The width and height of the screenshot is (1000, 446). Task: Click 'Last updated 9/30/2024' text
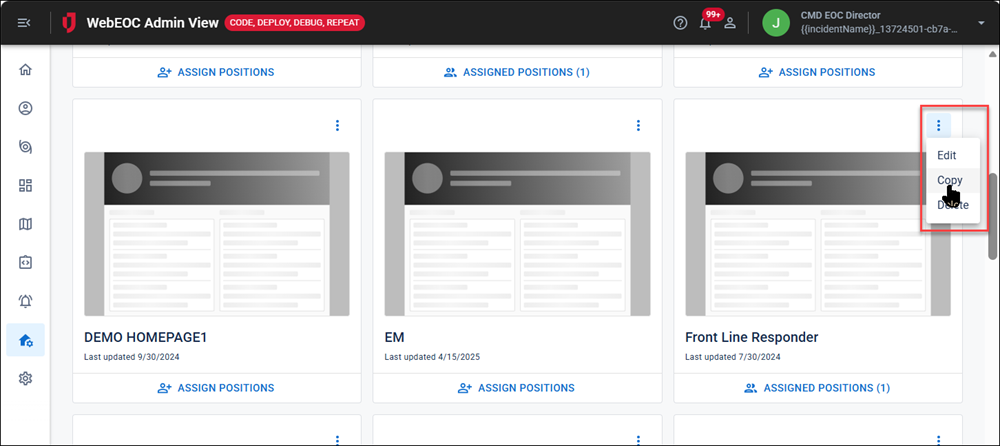[131, 357]
